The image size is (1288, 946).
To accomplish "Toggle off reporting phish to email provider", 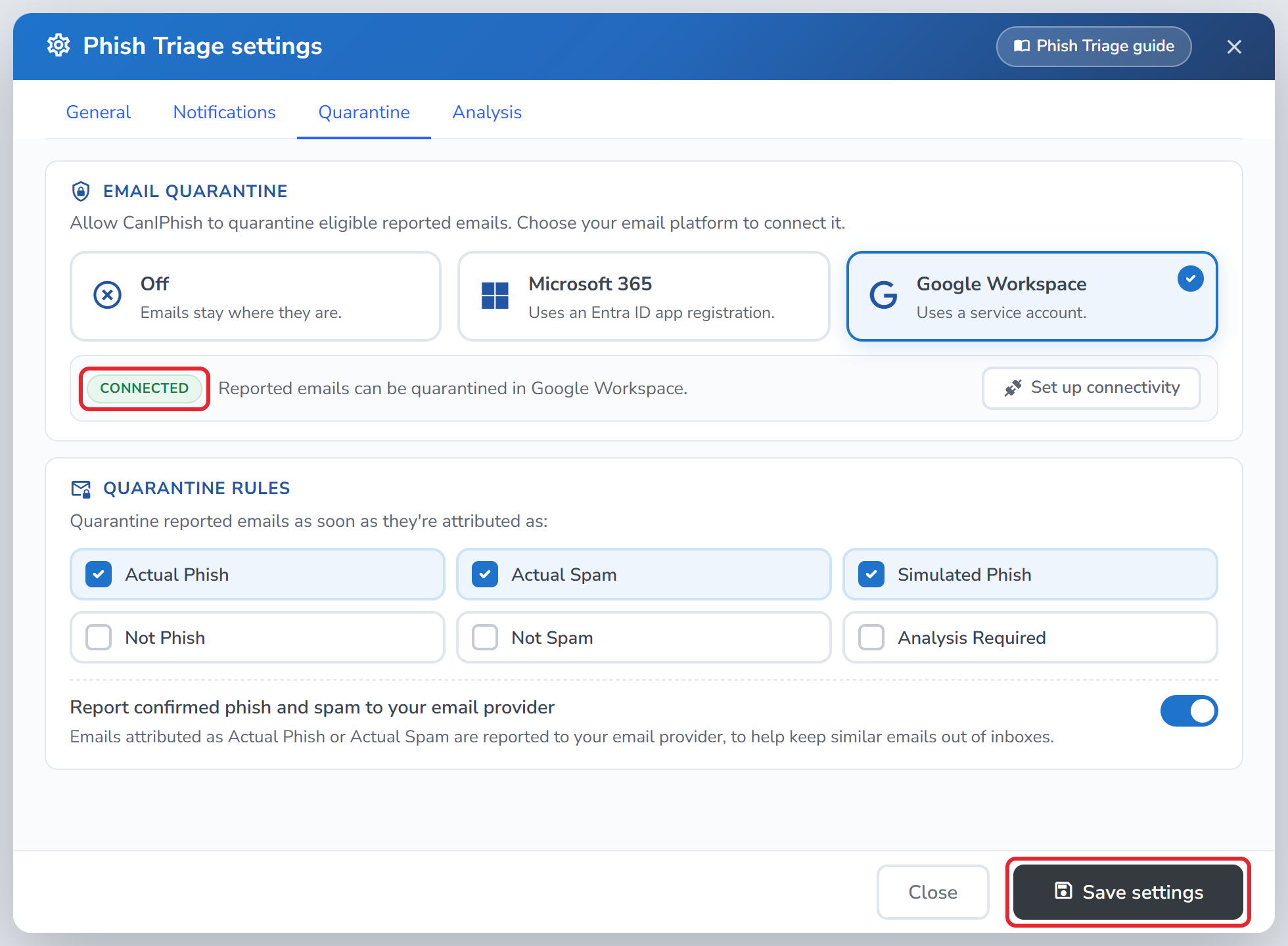I will click(x=1189, y=711).
